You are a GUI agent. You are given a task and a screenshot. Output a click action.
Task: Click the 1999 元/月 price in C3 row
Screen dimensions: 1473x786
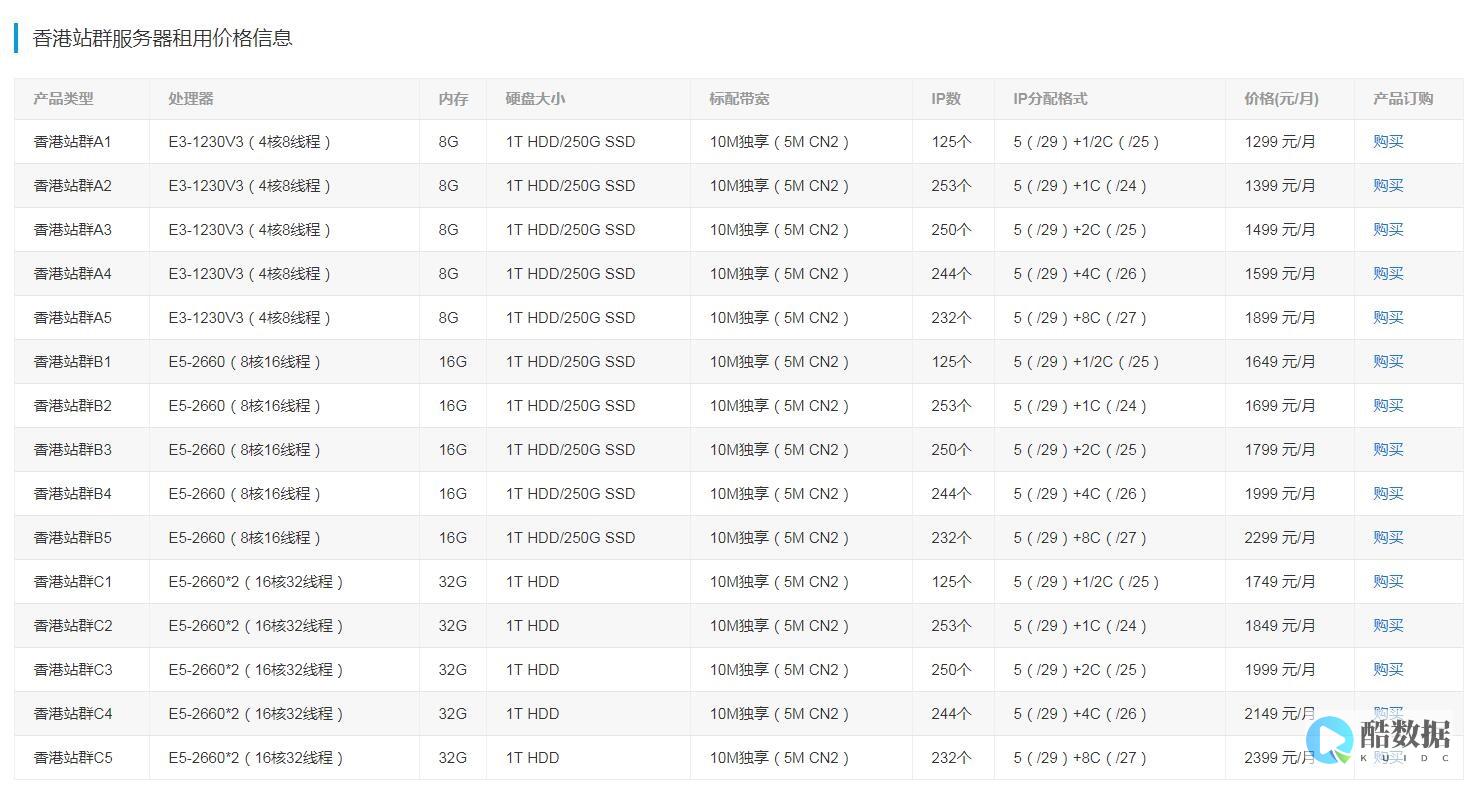coord(1280,670)
